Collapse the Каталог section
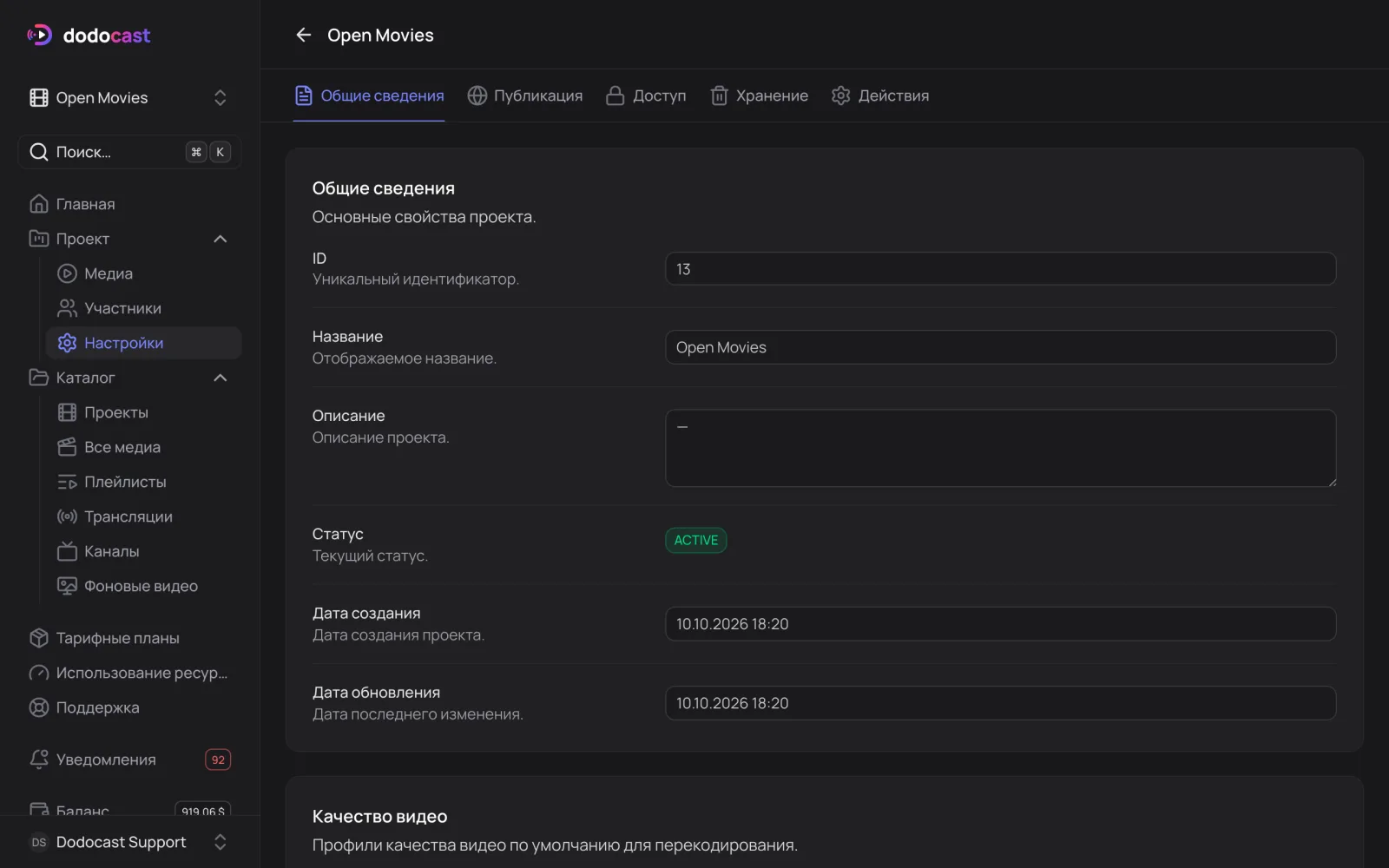 coord(221,378)
